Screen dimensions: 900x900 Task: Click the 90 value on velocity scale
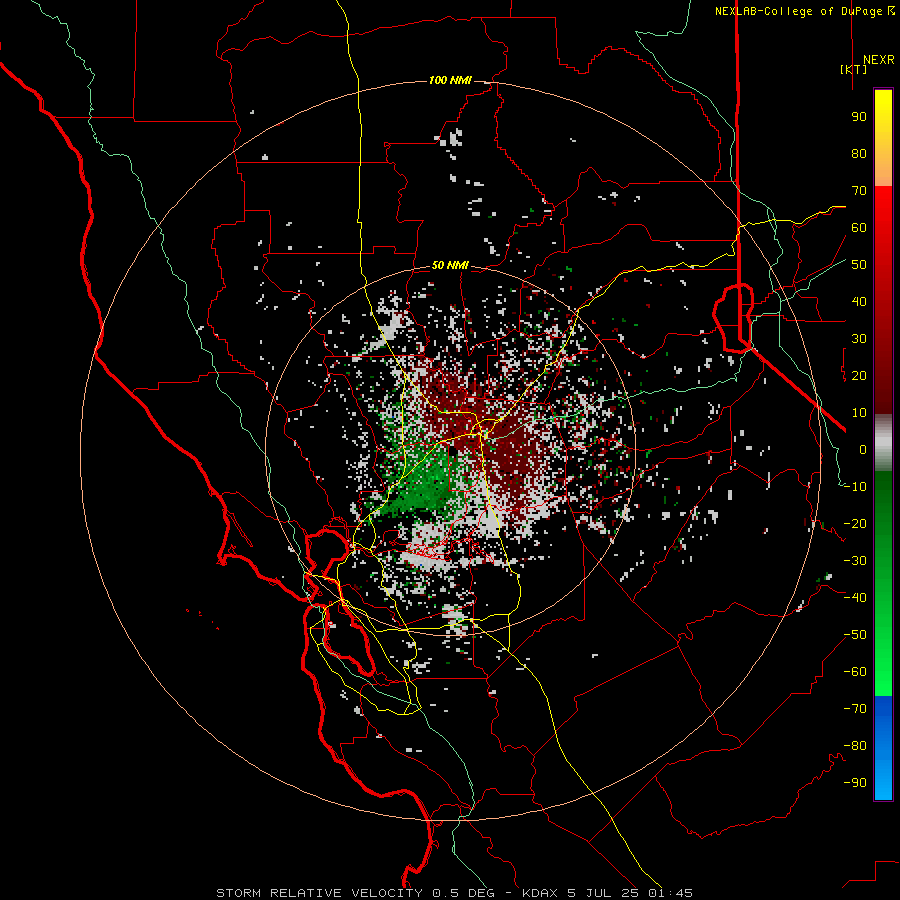click(859, 117)
